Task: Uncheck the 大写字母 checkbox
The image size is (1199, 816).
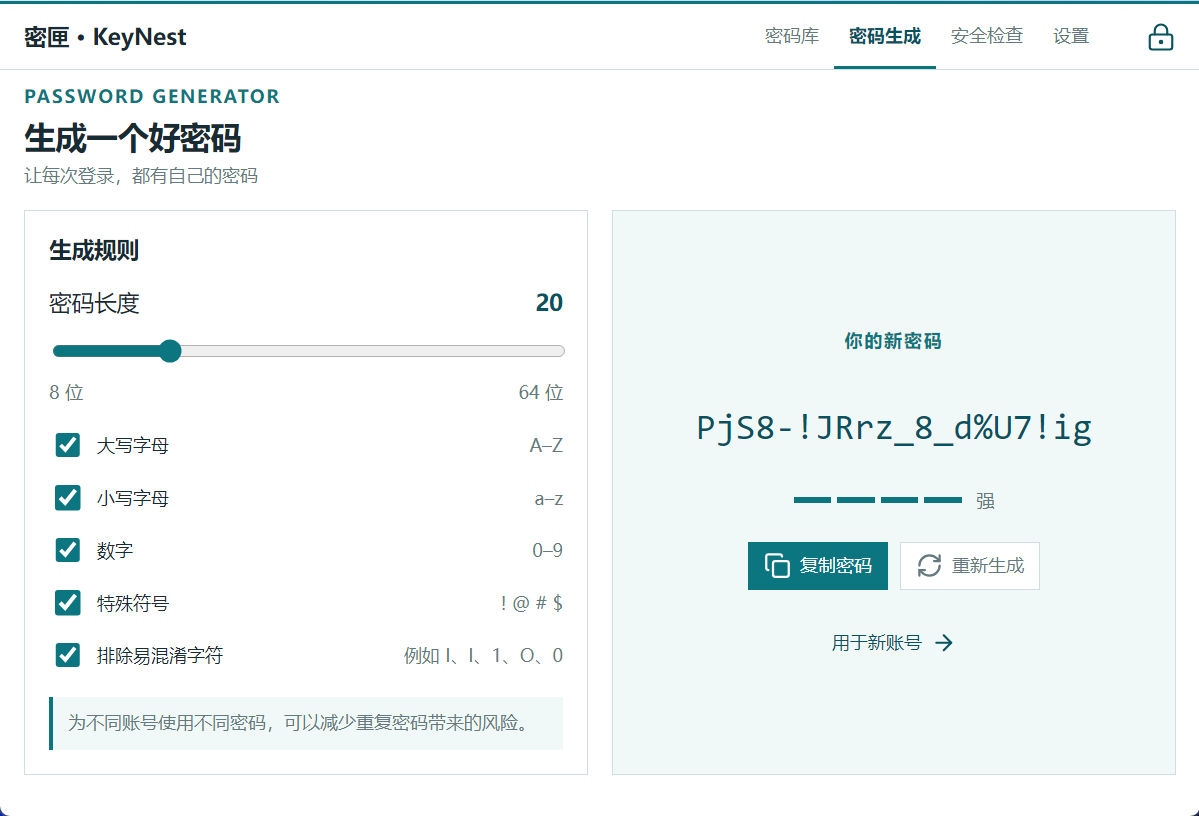Action: coord(68,445)
